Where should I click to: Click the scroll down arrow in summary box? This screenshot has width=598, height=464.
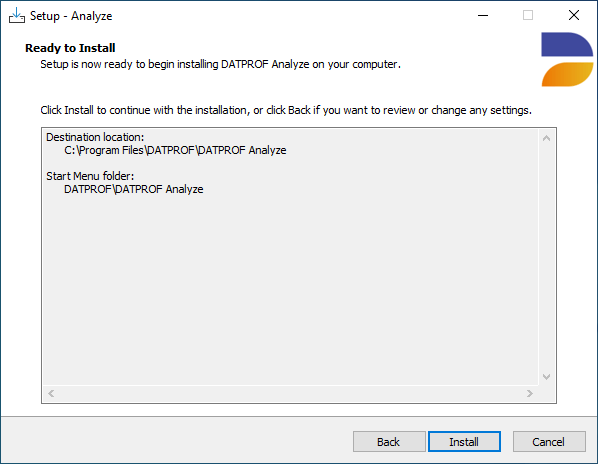546,377
